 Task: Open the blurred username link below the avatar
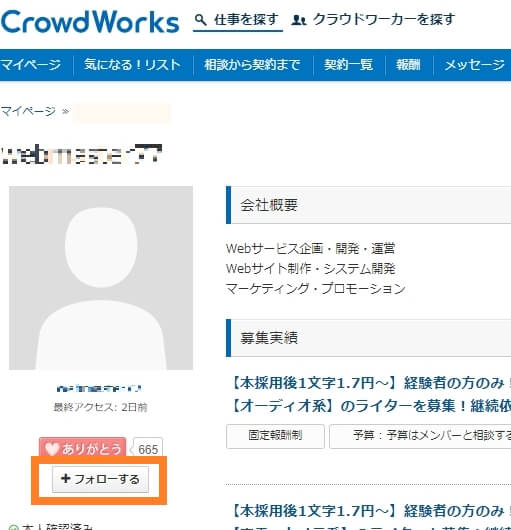point(99,388)
